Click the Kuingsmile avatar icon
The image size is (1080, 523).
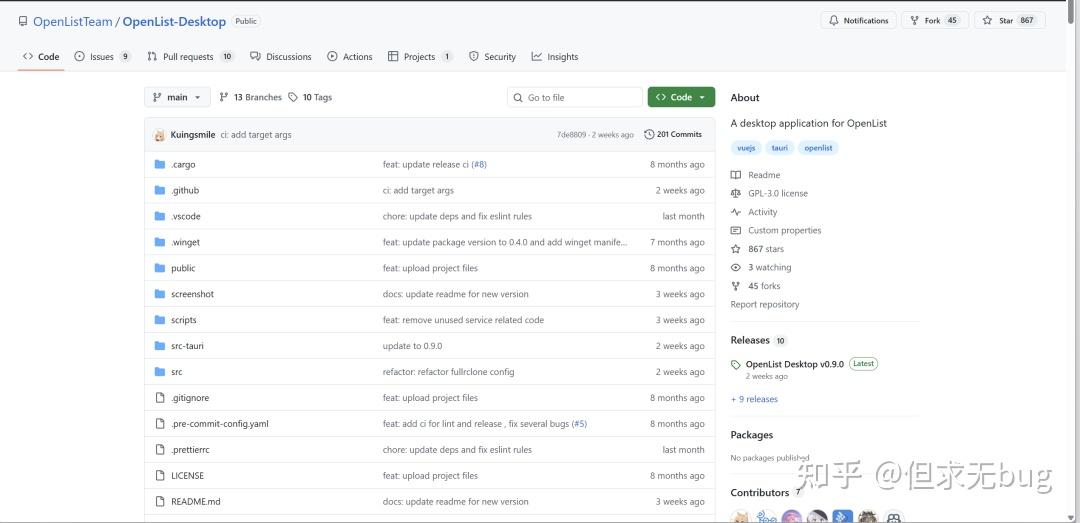coord(159,135)
